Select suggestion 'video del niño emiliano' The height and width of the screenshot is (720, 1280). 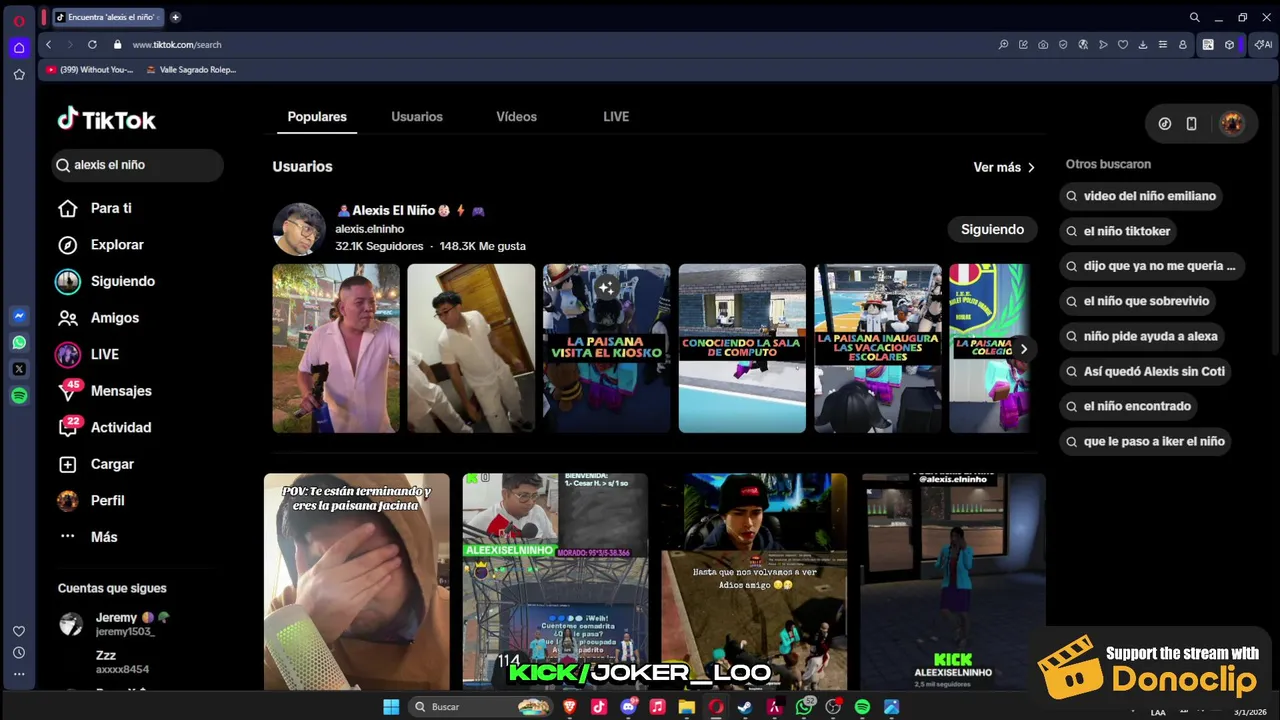[x=1141, y=196]
